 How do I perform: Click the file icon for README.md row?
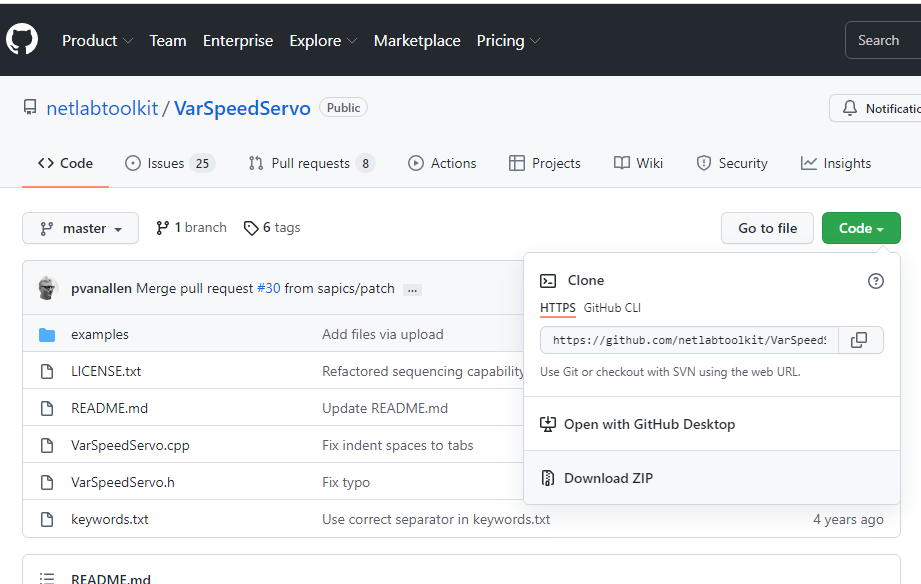click(47, 408)
